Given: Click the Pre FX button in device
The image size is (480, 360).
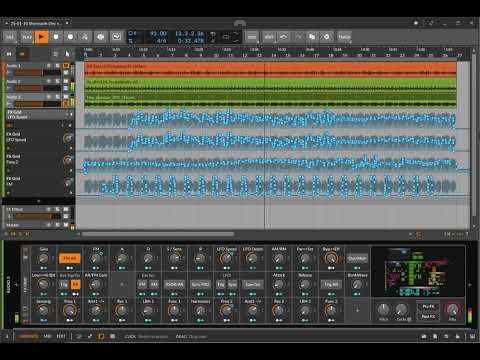Looking at the screenshot, I should [428, 307].
